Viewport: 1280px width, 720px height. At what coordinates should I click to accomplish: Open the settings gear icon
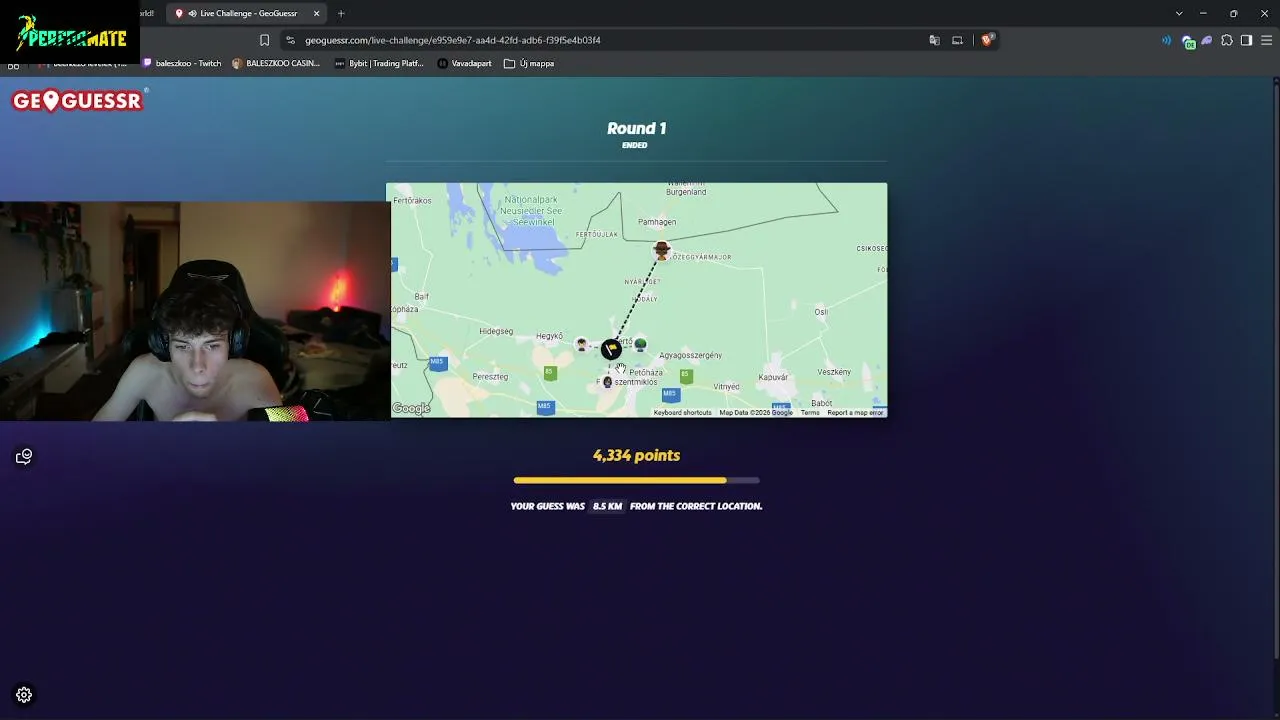pyautogui.click(x=24, y=695)
